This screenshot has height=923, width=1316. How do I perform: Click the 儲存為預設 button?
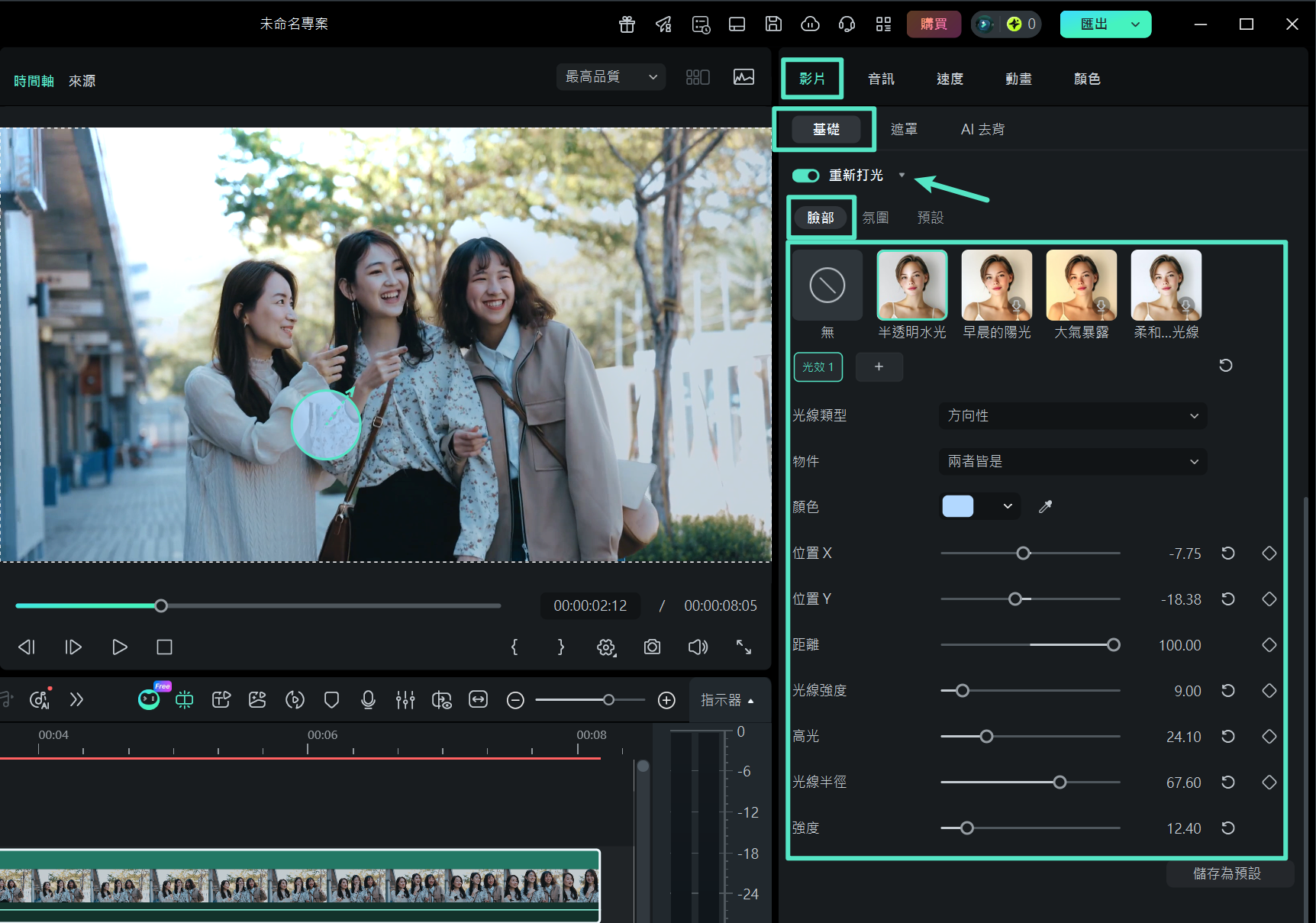coord(1227,873)
